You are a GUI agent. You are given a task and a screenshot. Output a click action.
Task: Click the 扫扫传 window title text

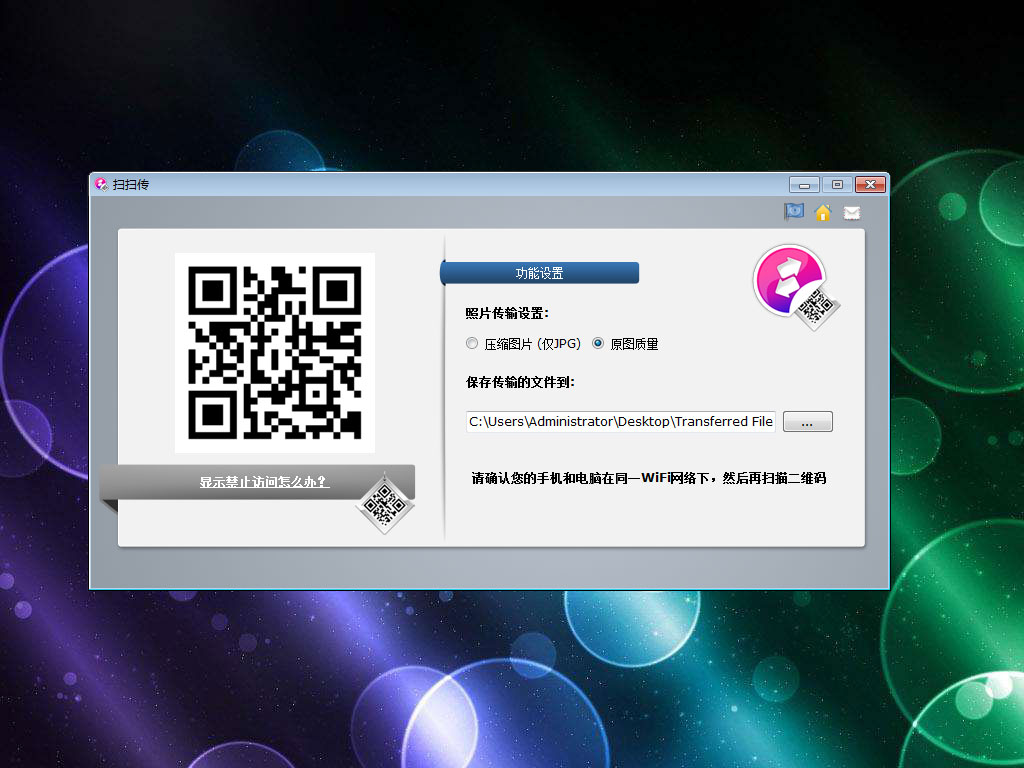click(131, 185)
